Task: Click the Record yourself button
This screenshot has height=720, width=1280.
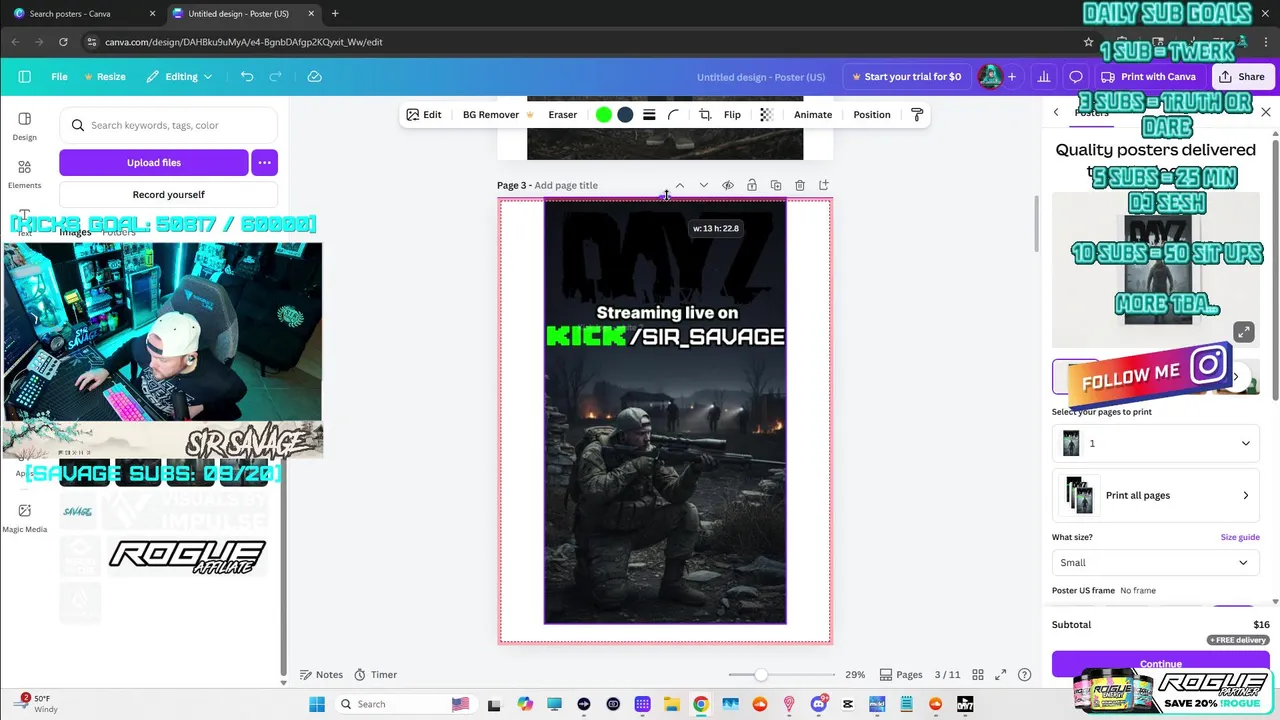Action: 168,195
